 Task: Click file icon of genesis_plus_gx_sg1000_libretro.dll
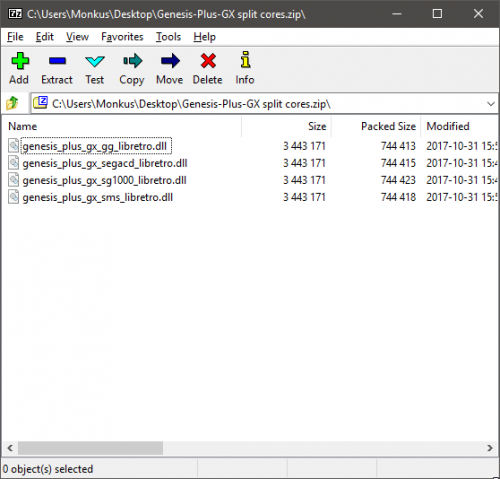tap(14, 180)
